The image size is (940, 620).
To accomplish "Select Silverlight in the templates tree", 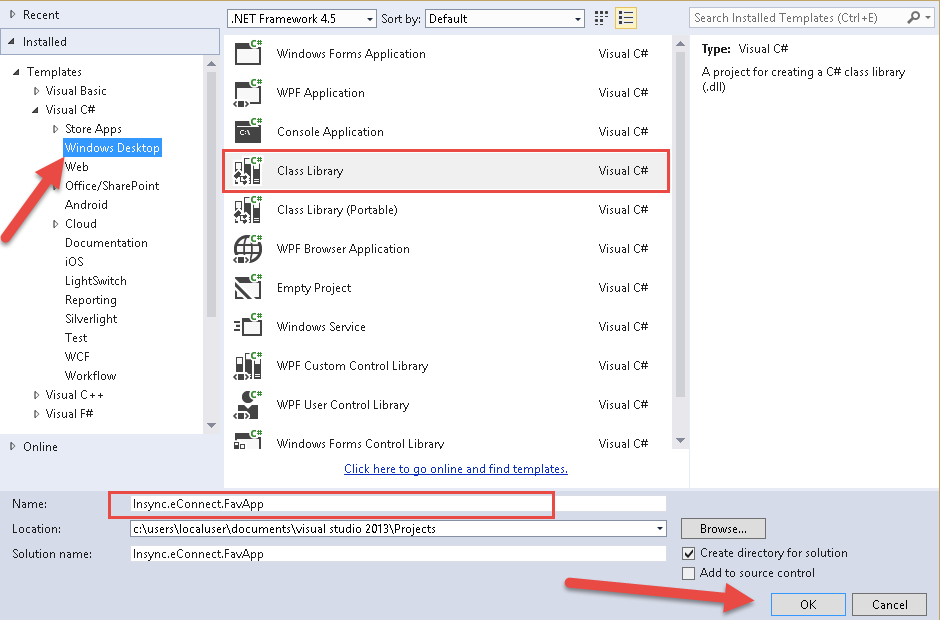I will point(91,319).
